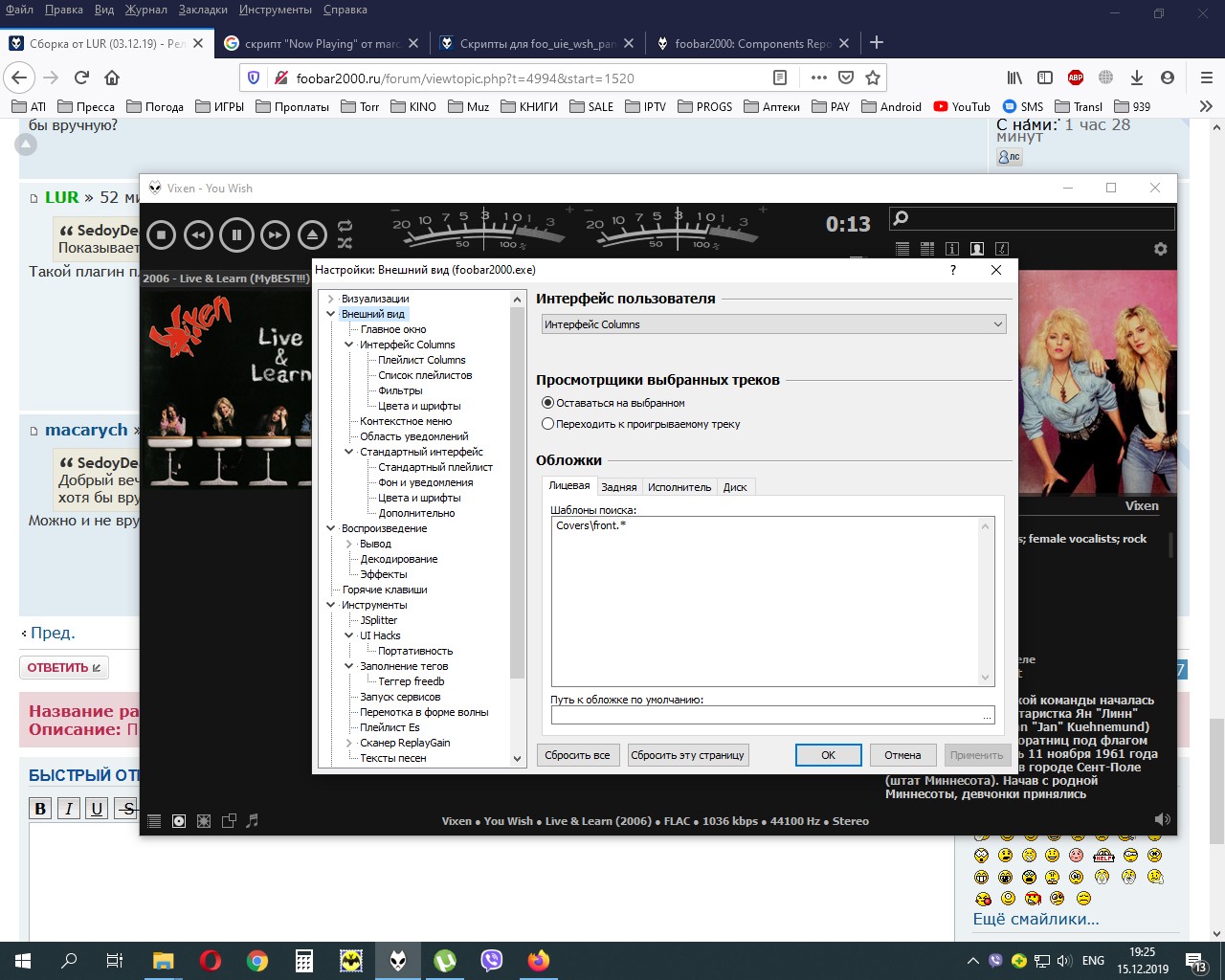
Task: Select 'Плейлист Columns' in settings tree
Action: click(422, 360)
